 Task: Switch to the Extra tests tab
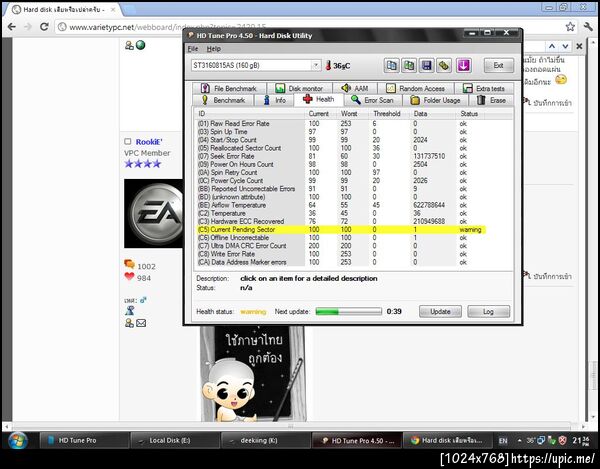(x=484, y=88)
